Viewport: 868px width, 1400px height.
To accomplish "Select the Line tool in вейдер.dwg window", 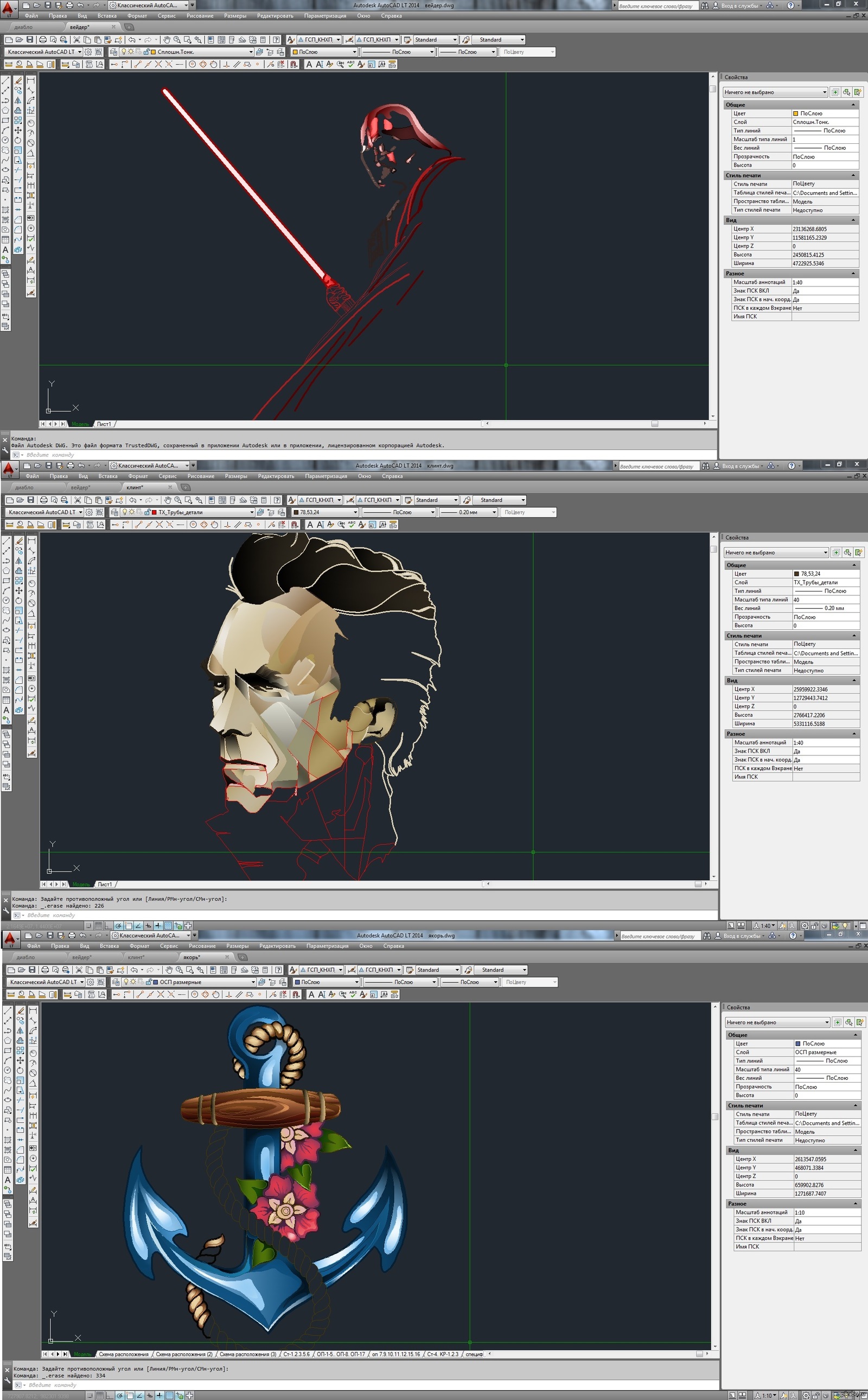I will (5, 81).
